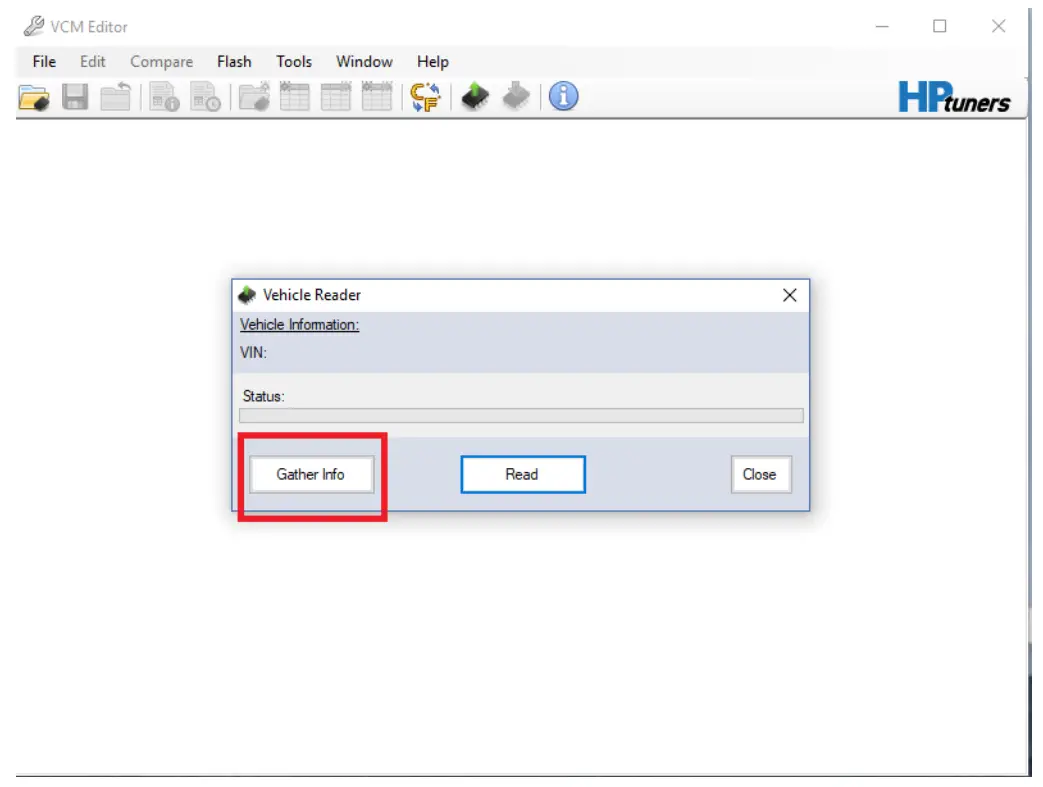Close the Vehicle Reader dialog with X
This screenshot has width=1043, height=787.
click(790, 295)
